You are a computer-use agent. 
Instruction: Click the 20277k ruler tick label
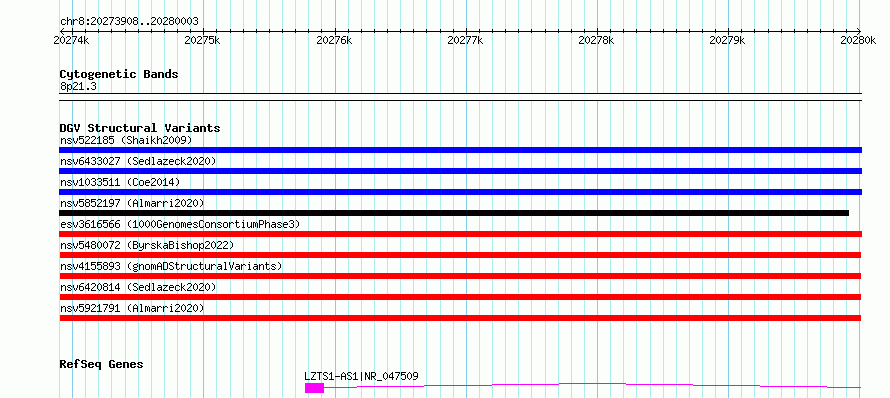465,40
